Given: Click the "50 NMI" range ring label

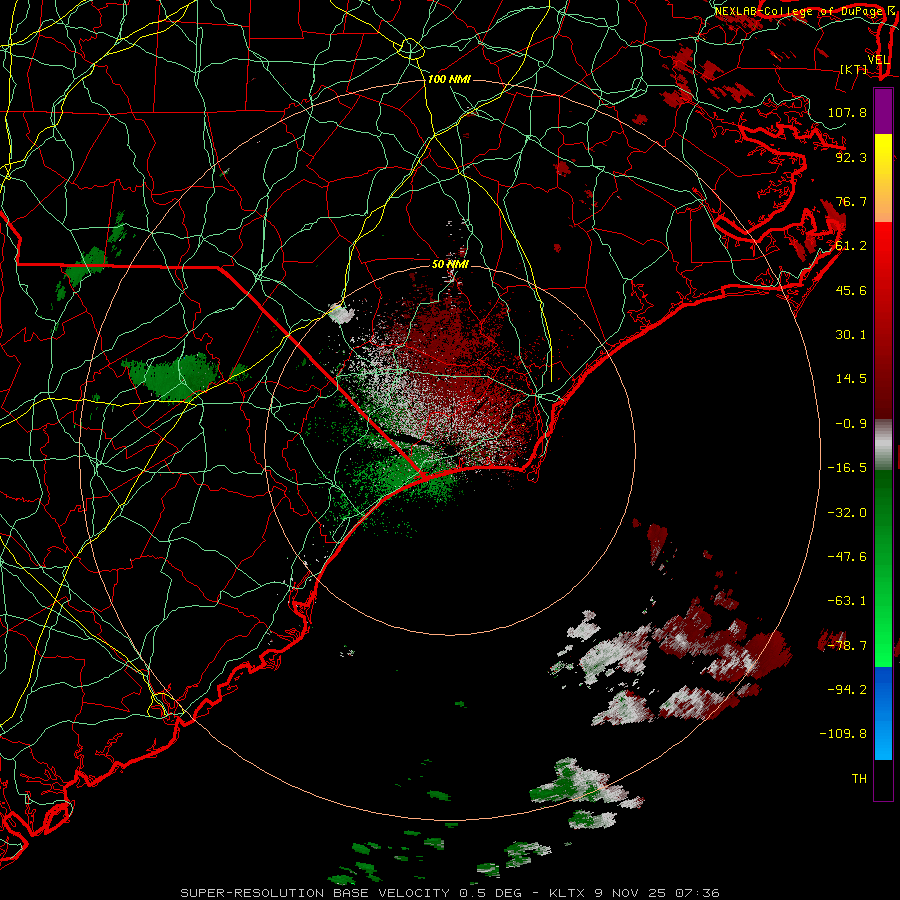Looking at the screenshot, I should point(451,264).
